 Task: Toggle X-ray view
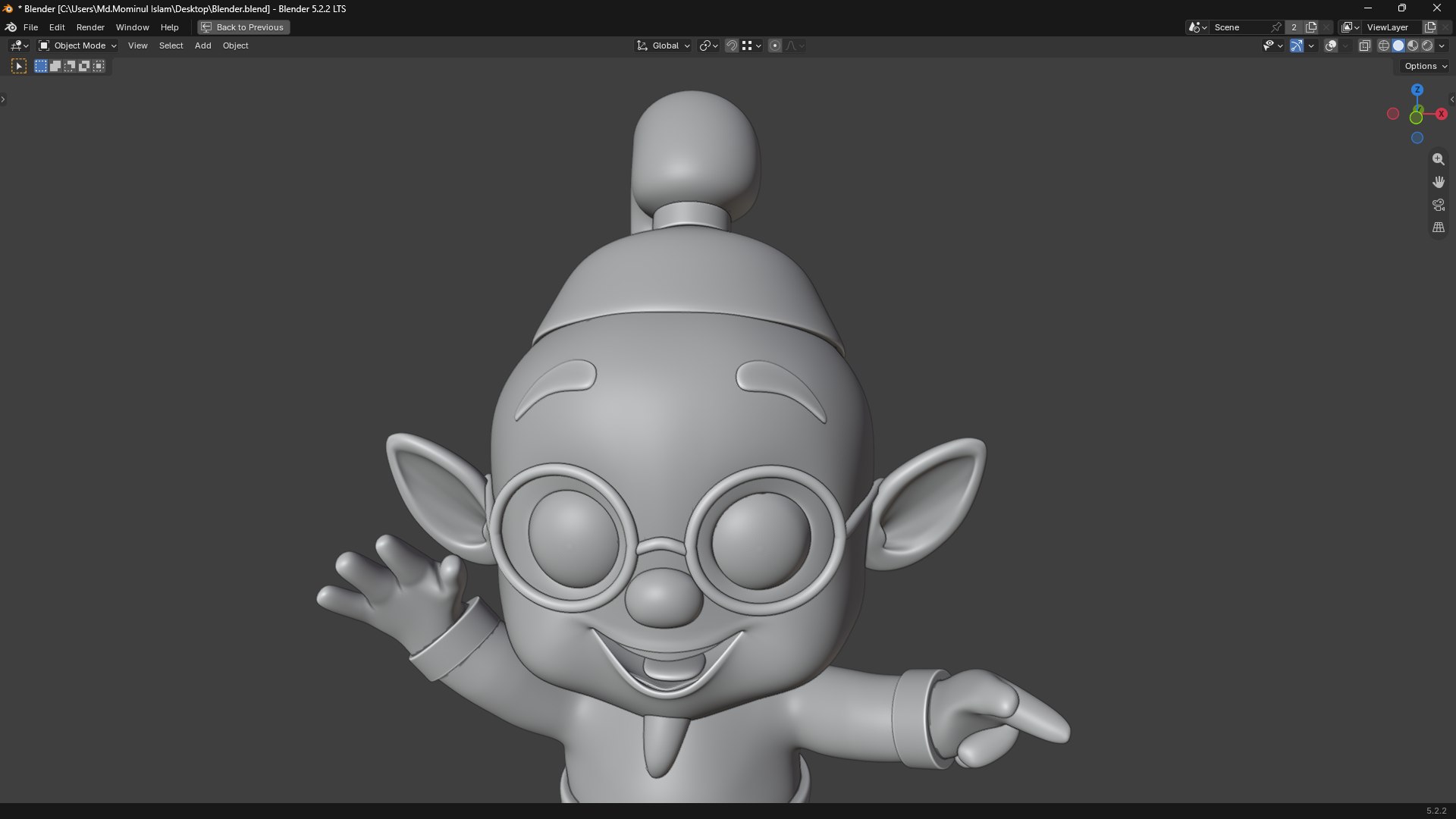click(1365, 46)
